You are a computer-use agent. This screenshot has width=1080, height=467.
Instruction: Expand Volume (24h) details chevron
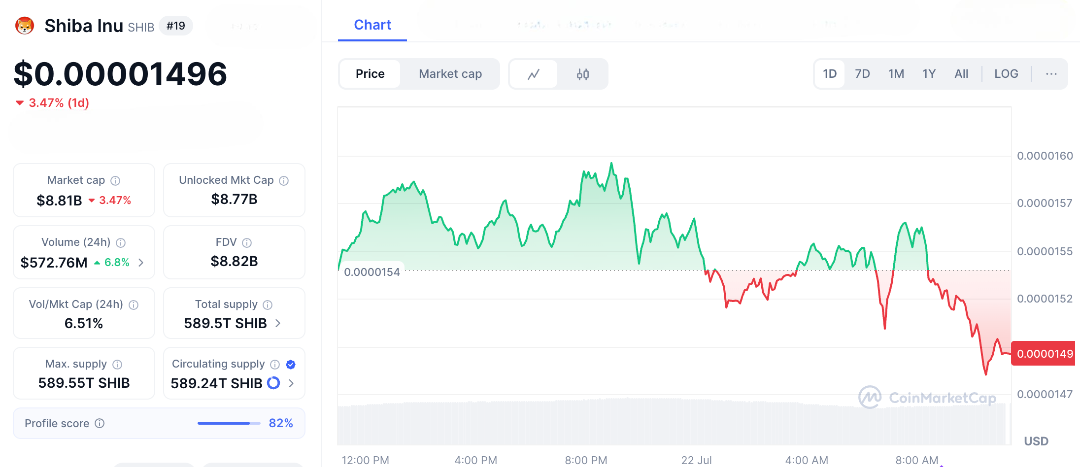click(140, 263)
